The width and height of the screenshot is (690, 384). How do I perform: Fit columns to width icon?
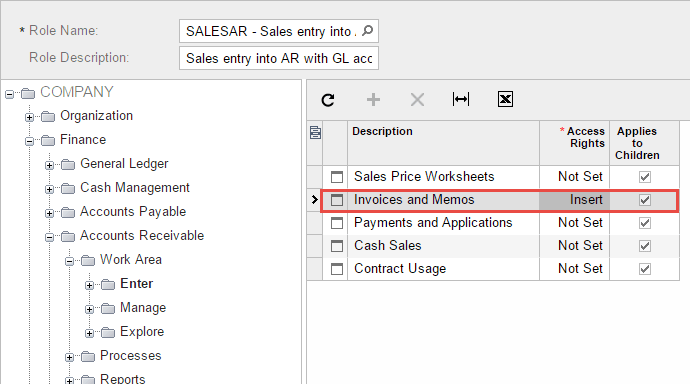[461, 99]
